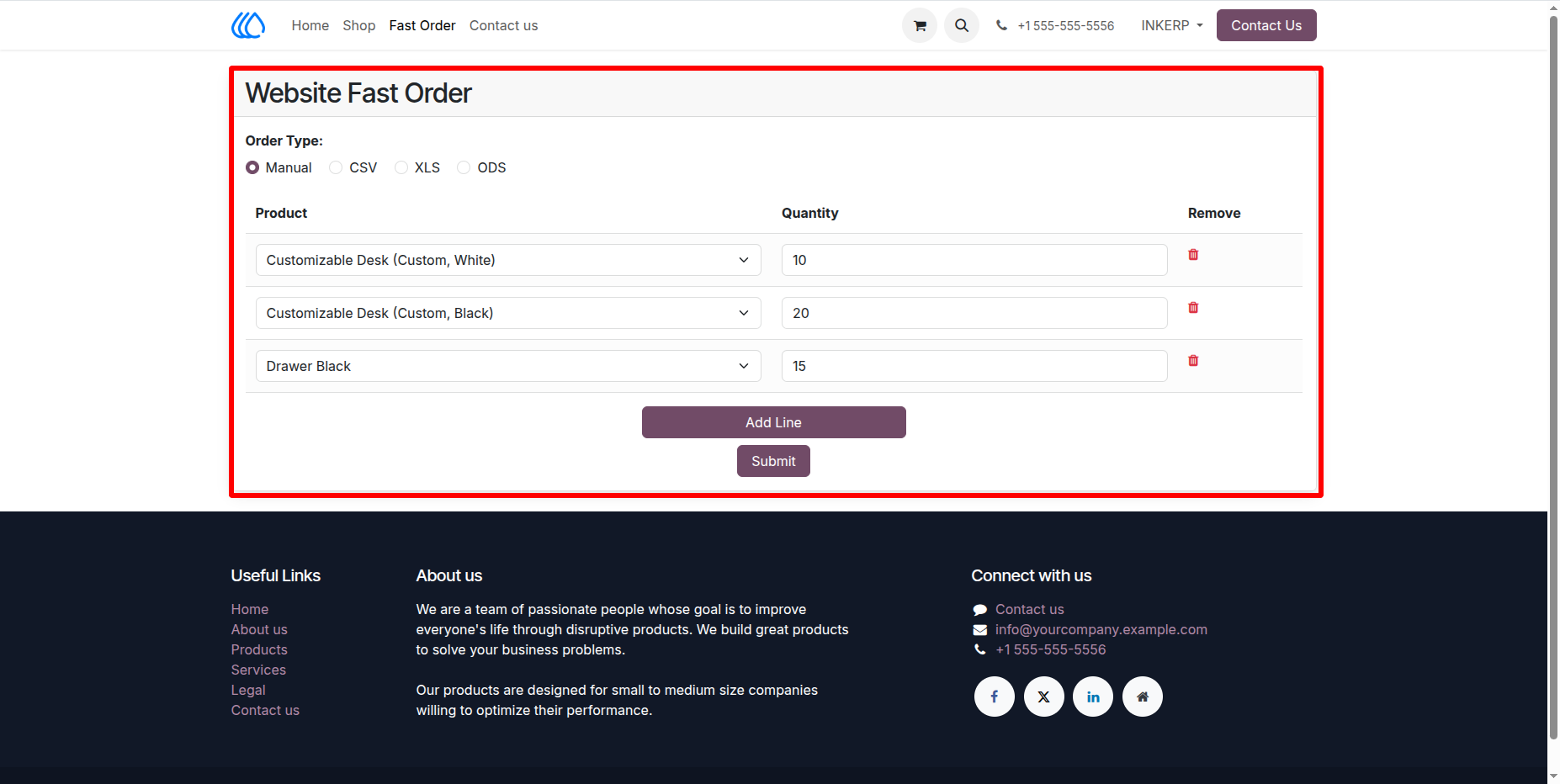Open the shopping cart icon
This screenshot has width=1560, height=784.
920,25
